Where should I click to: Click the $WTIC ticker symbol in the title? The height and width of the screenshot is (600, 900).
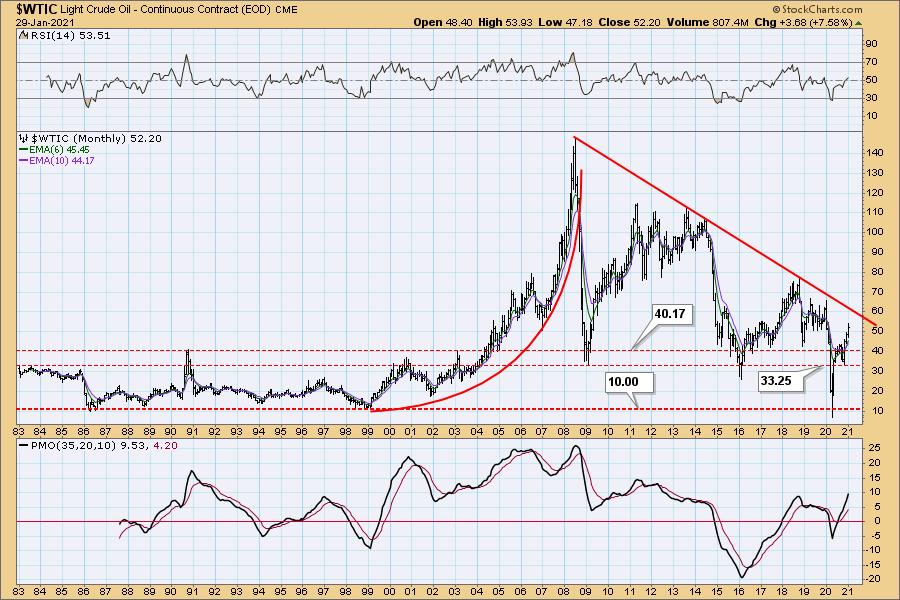pyautogui.click(x=37, y=9)
